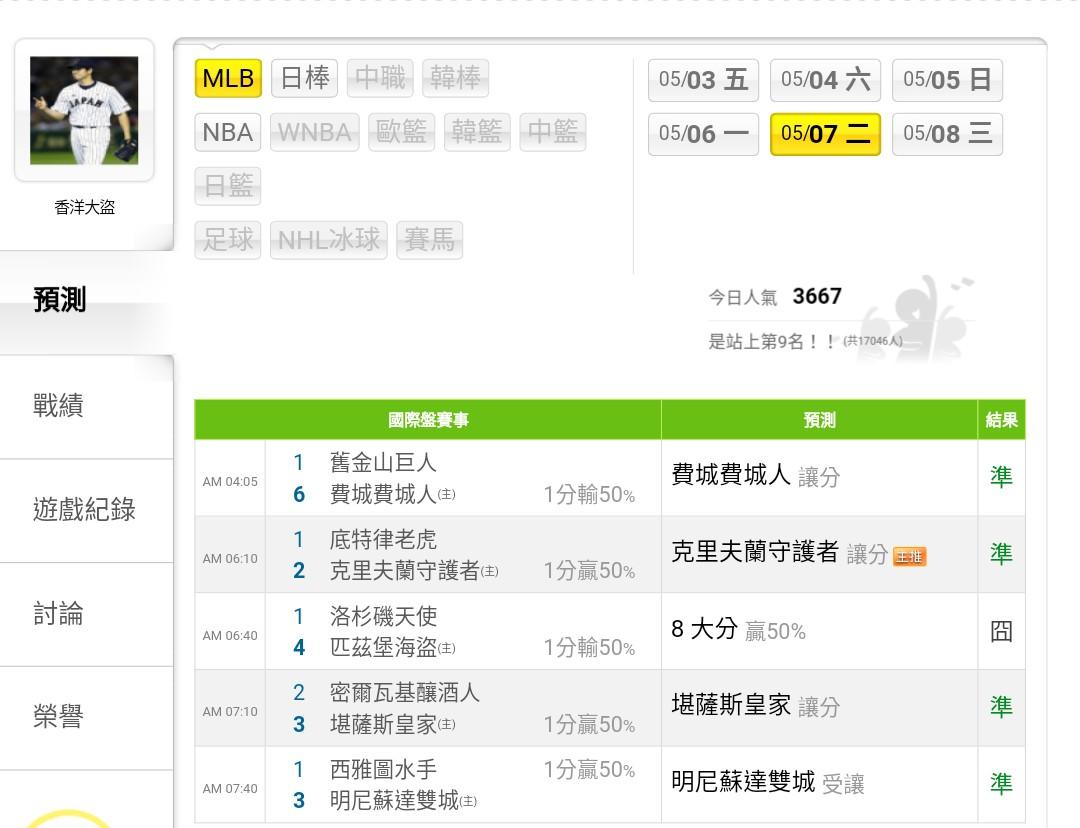Click the 結果 column header
Screen dimensions: 1080x828
(x=1001, y=420)
